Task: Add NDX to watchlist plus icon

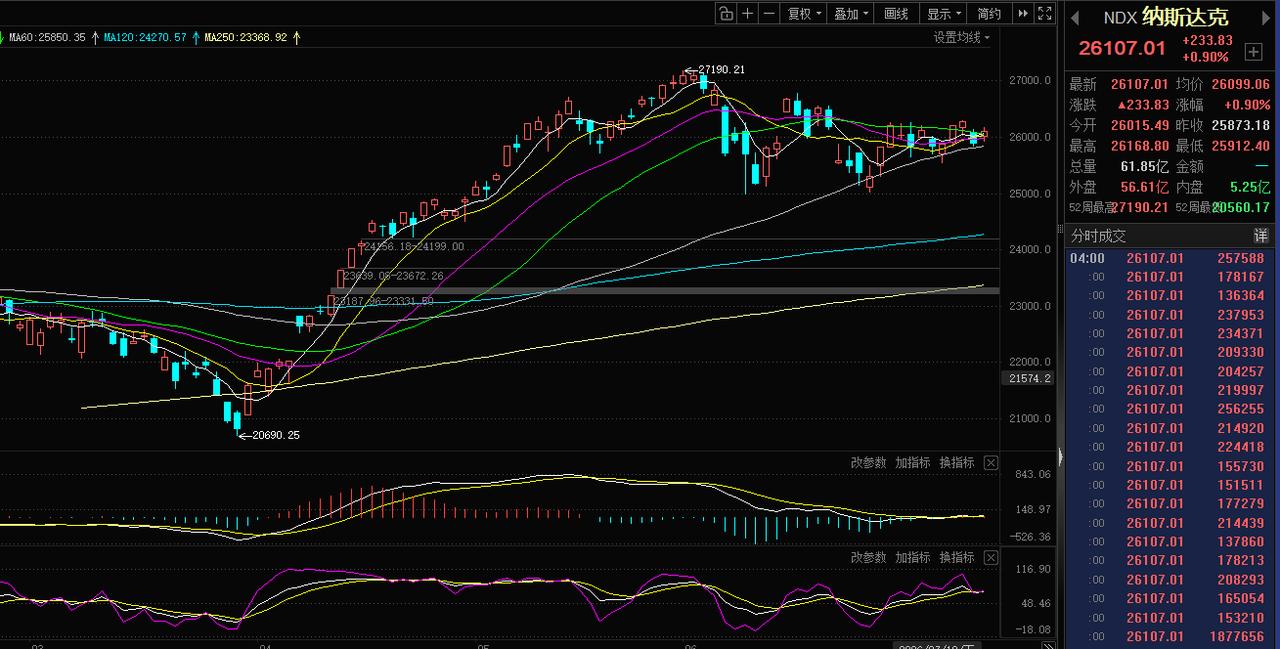Action: [1253, 50]
